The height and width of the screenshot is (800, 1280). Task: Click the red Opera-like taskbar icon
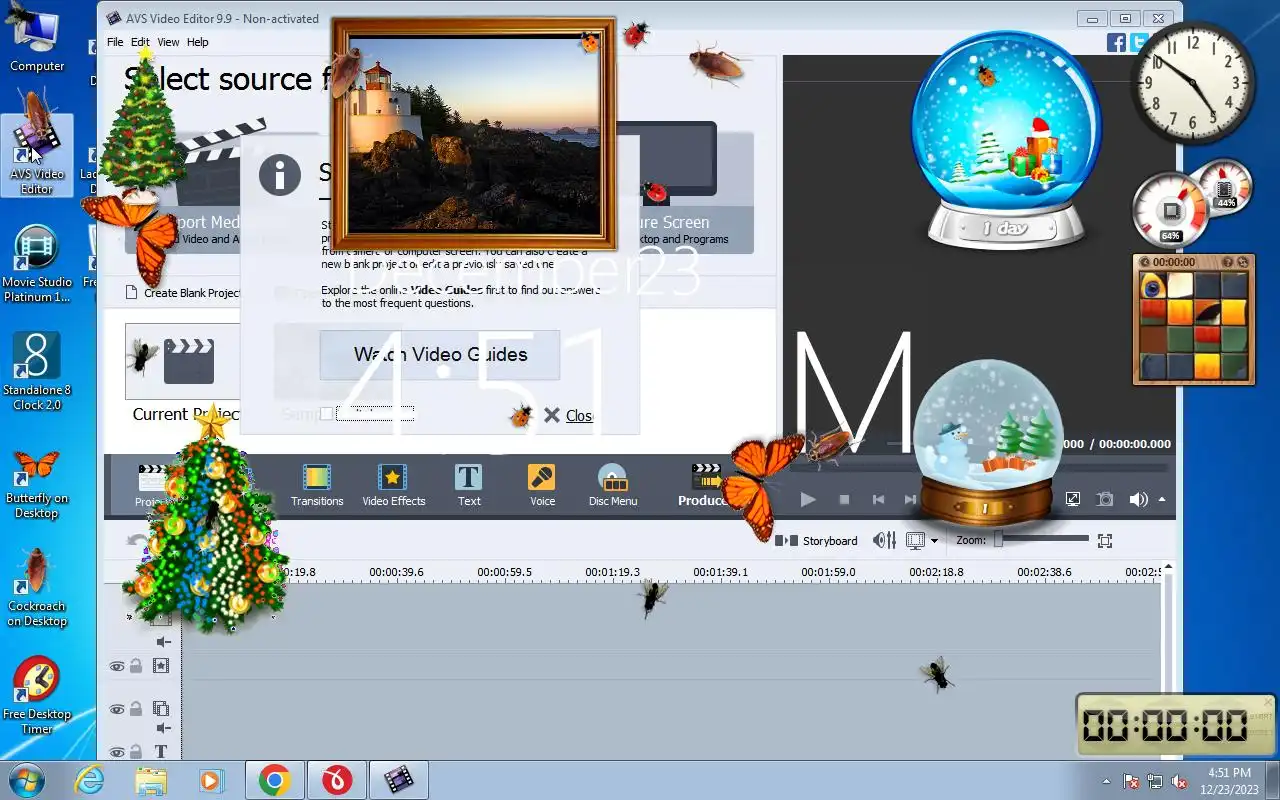click(337, 780)
